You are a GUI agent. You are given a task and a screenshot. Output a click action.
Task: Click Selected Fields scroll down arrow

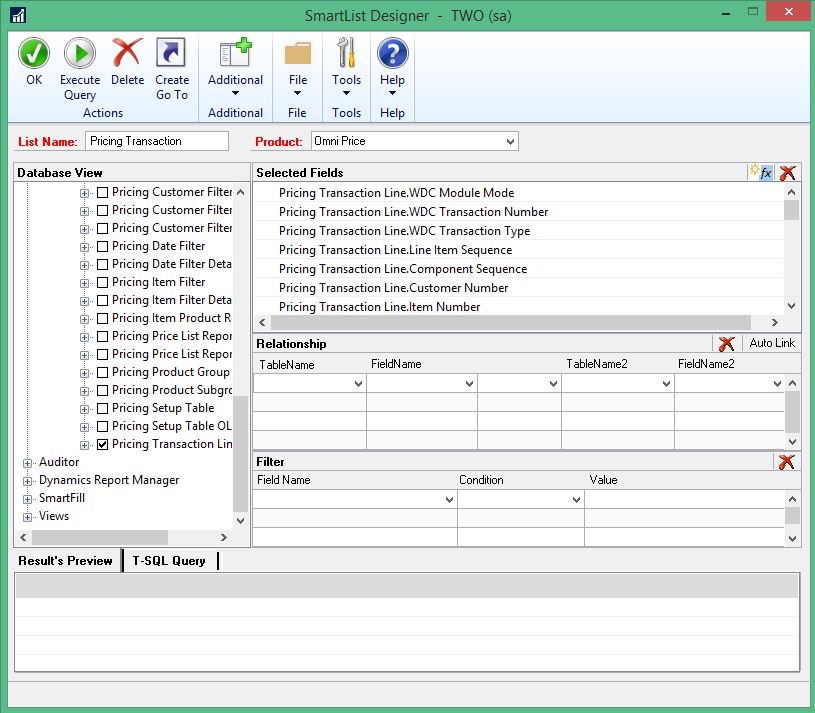coord(791,306)
